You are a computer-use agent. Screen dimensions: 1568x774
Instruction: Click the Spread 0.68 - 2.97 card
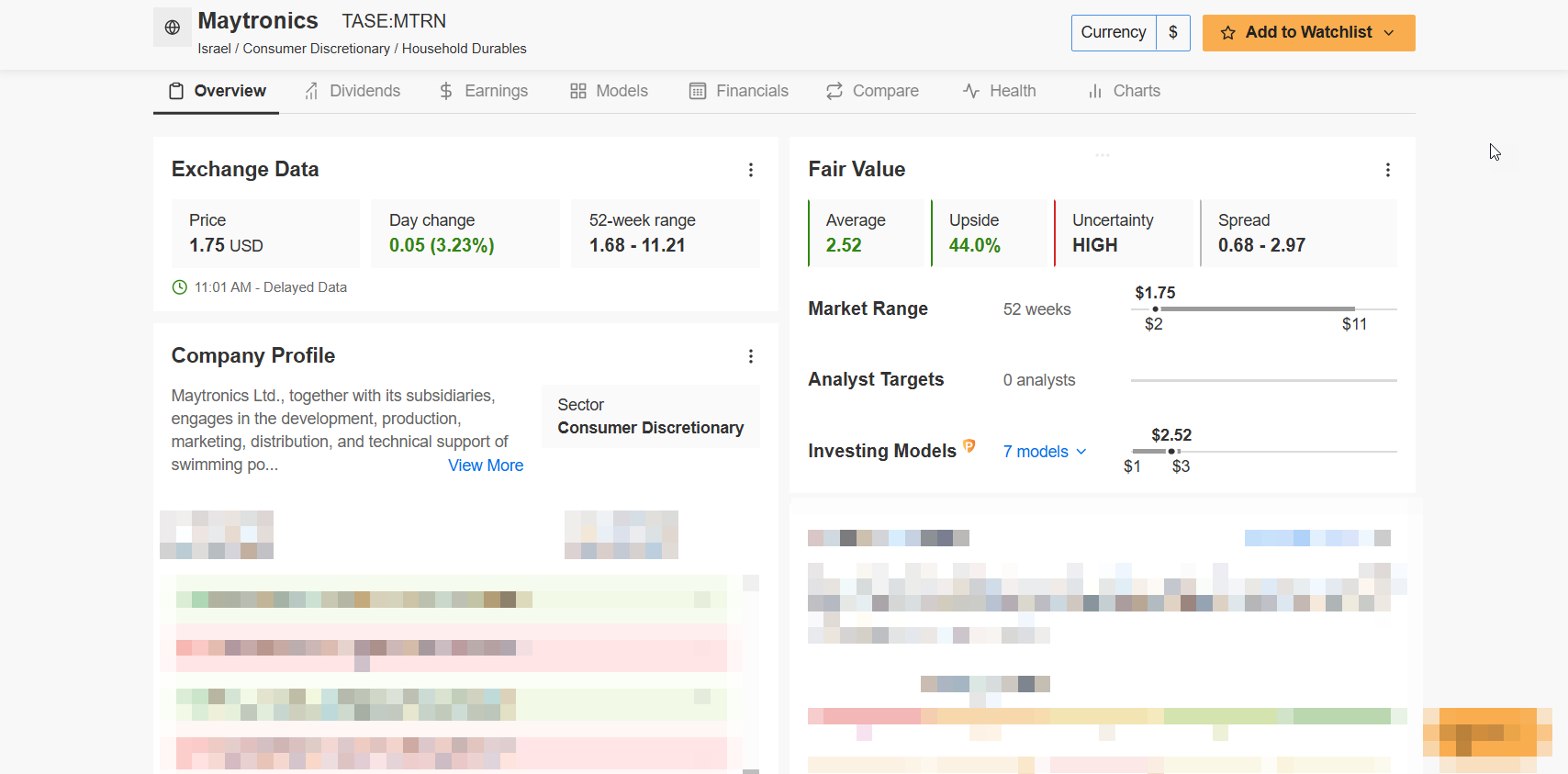click(x=1298, y=233)
